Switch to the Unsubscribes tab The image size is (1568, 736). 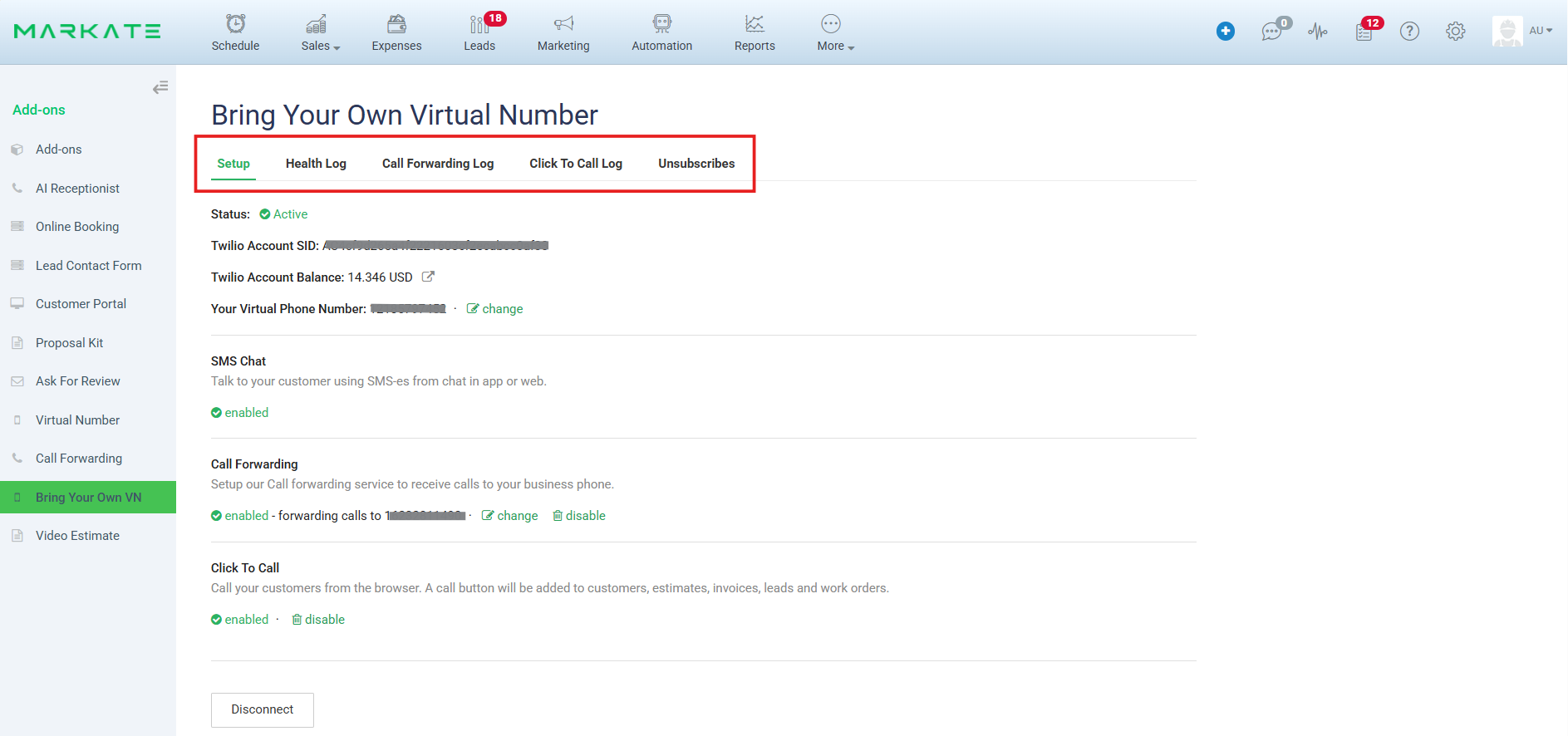[x=696, y=164]
